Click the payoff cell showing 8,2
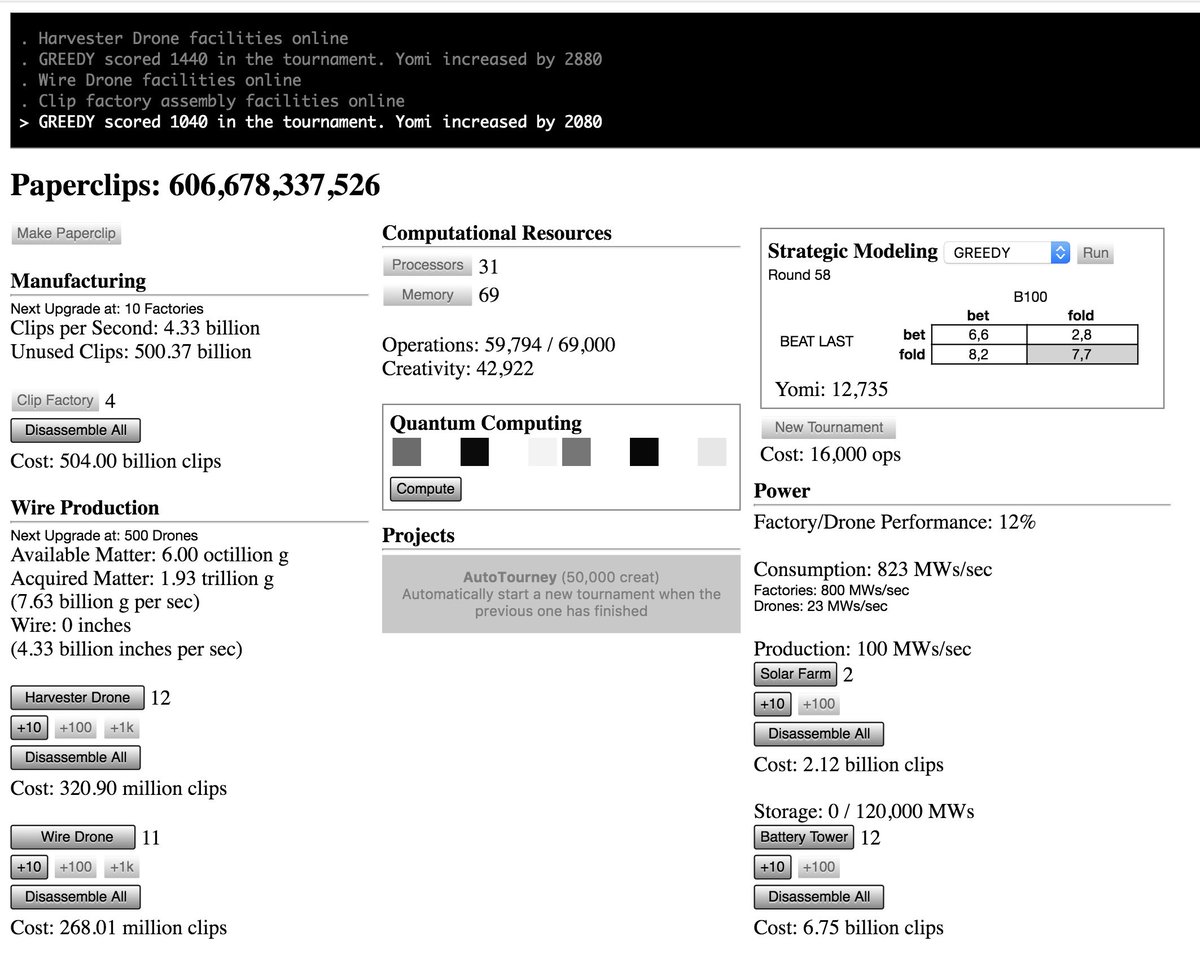 coord(978,354)
